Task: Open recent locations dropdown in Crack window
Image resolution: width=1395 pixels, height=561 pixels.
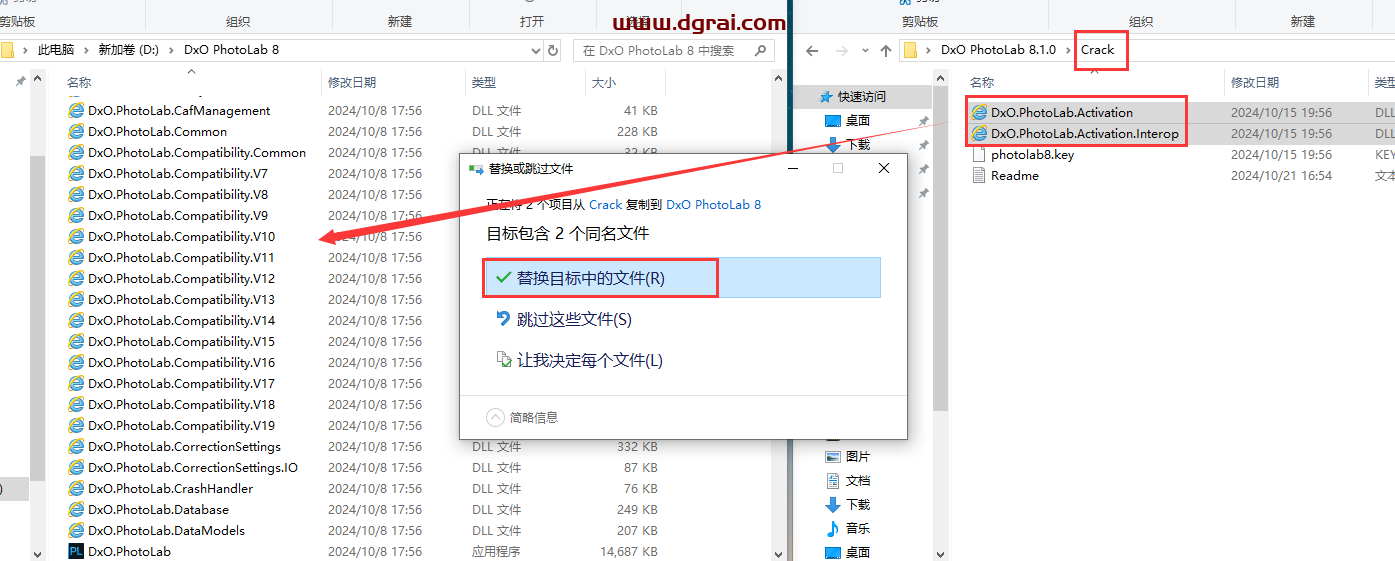Action: point(864,50)
